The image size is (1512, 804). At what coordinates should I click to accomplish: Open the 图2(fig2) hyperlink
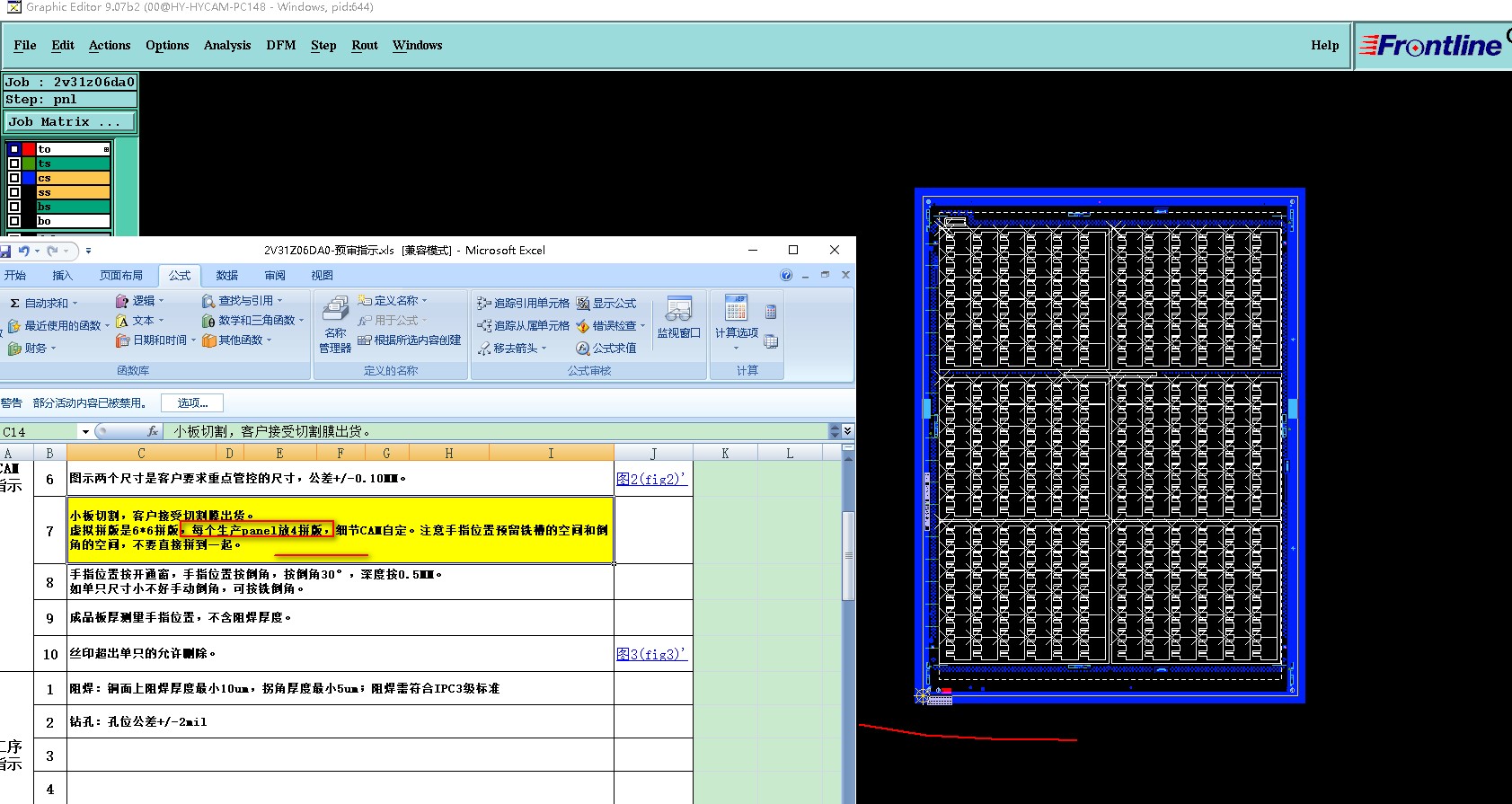(x=651, y=479)
